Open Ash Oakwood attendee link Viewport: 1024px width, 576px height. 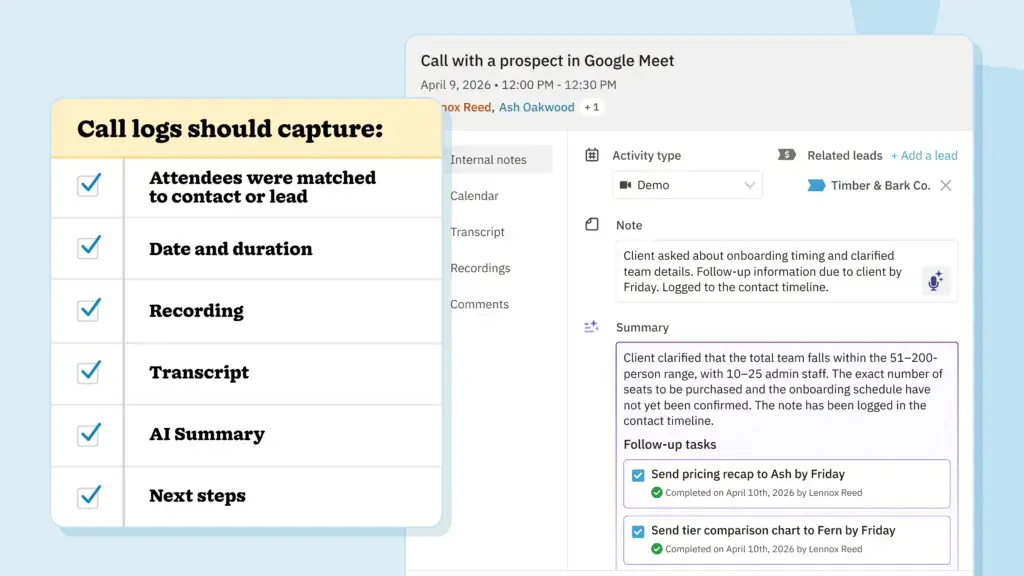point(537,107)
